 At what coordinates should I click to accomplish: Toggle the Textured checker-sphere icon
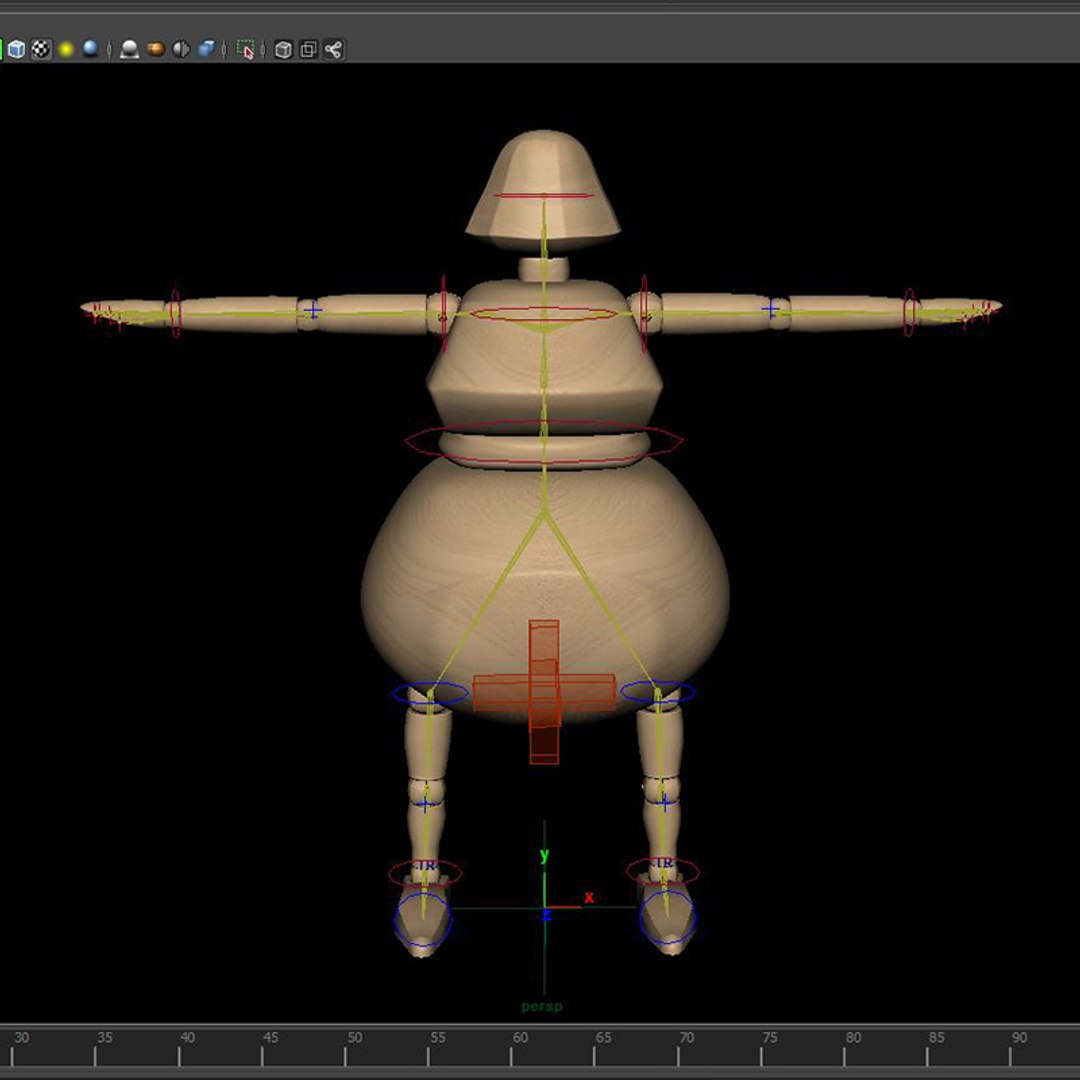[41, 49]
